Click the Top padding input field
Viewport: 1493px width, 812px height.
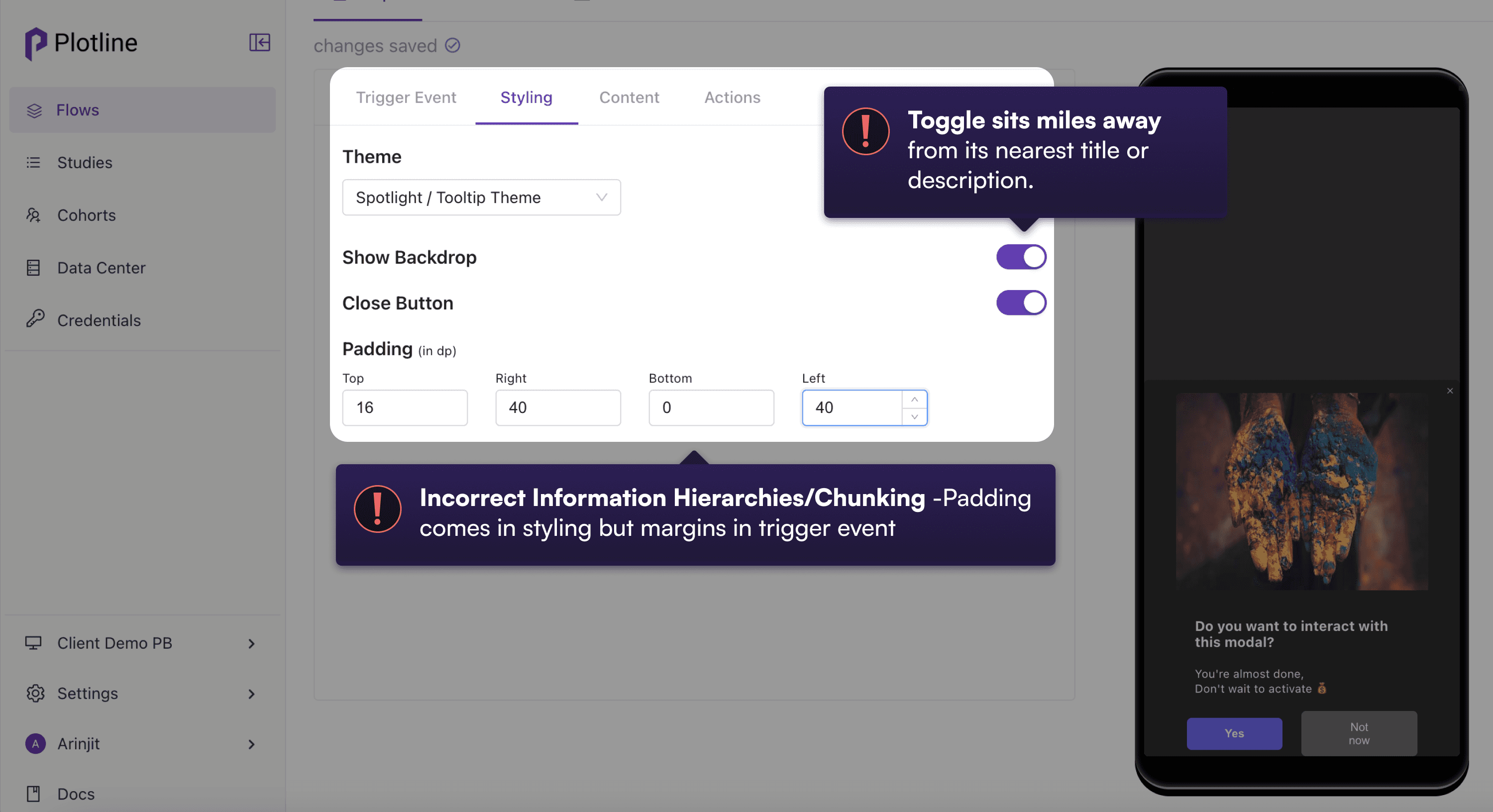click(x=405, y=407)
